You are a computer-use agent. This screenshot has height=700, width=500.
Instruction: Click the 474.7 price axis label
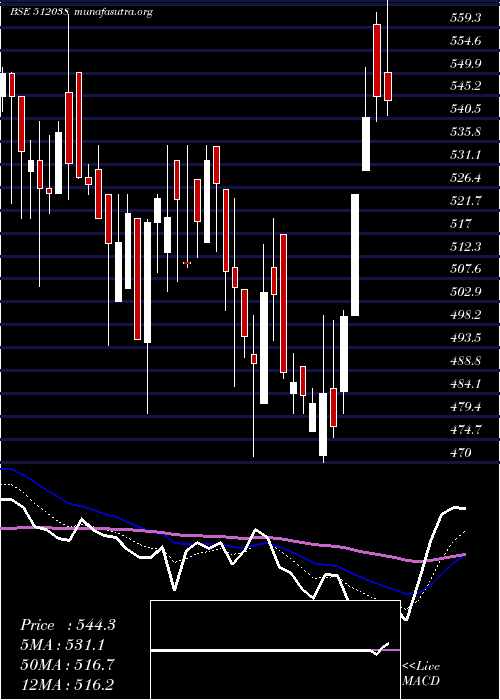pyautogui.click(x=465, y=429)
